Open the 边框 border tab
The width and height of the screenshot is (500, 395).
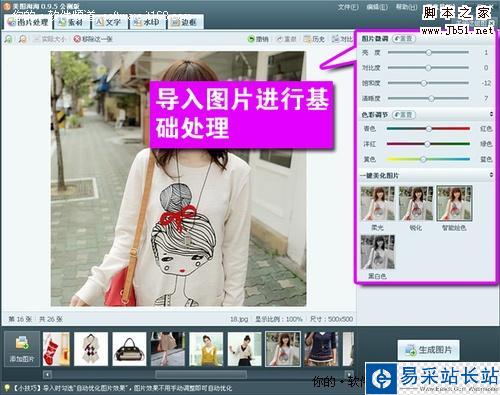(184, 22)
